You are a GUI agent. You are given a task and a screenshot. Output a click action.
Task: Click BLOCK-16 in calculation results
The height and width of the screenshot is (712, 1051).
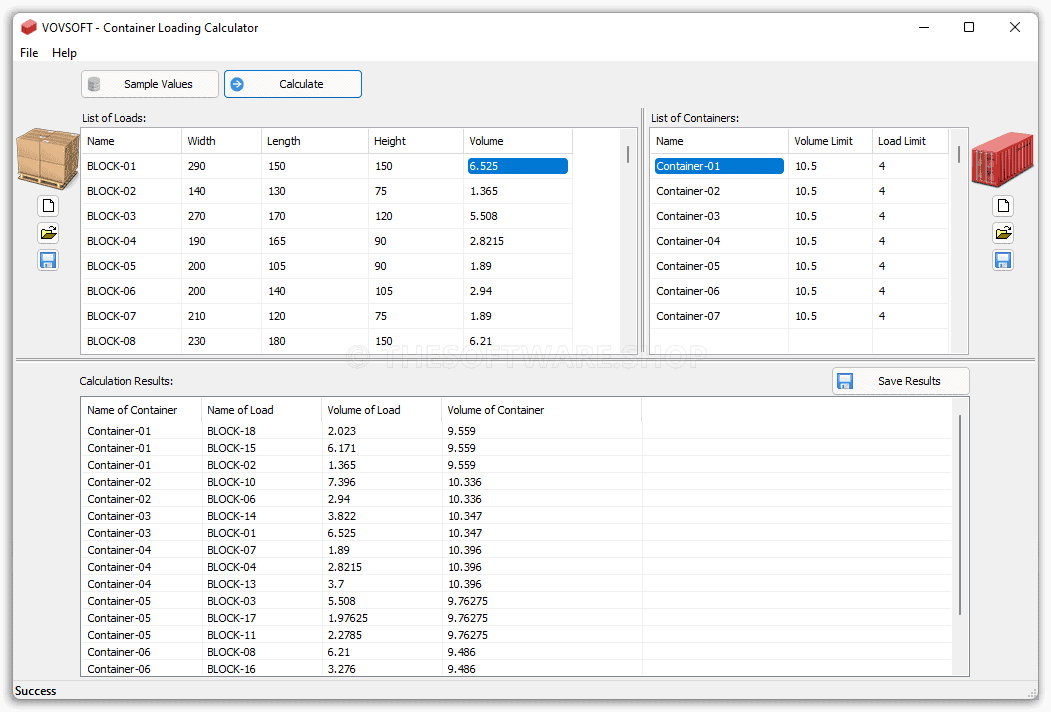pyautogui.click(x=231, y=669)
